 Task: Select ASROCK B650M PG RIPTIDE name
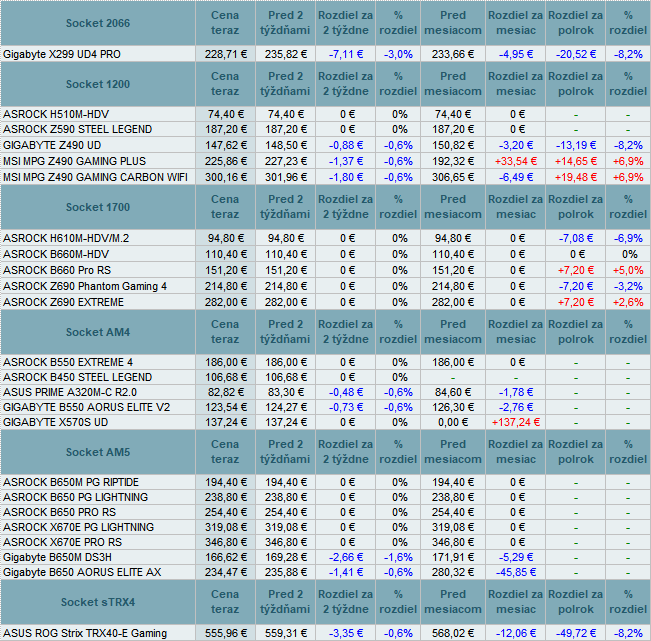(x=71, y=482)
